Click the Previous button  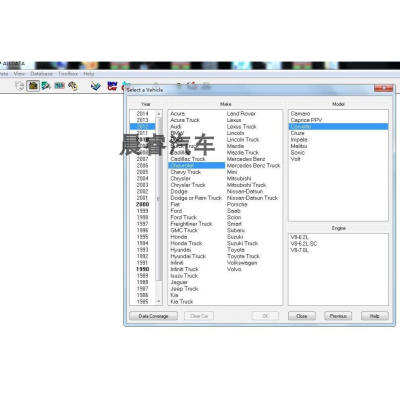[338, 316]
